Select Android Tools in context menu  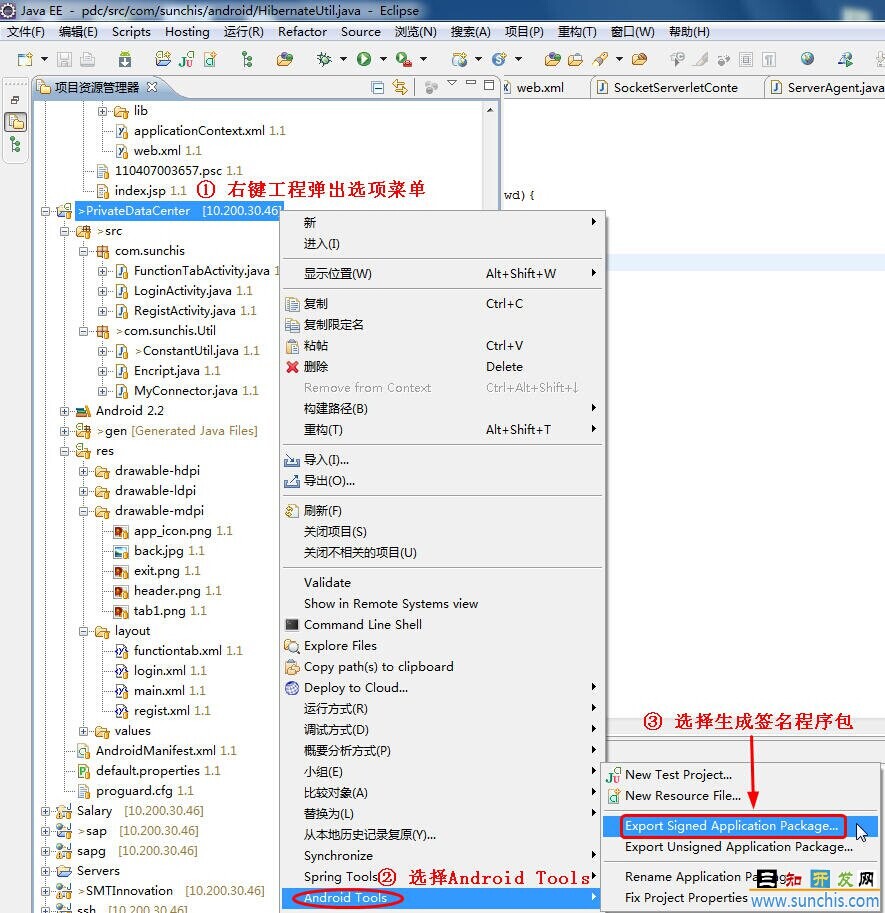(x=345, y=898)
